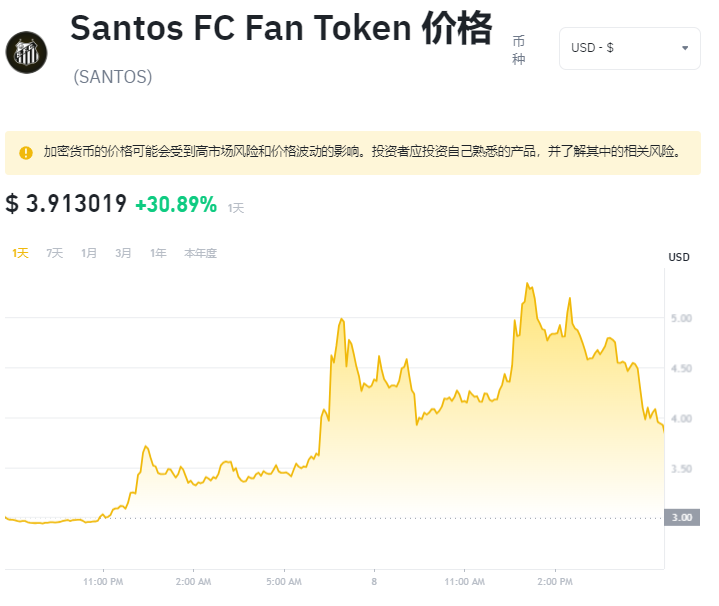Click the yellow warning exclamation icon
Image resolution: width=719 pixels, height=606 pixels.
pos(26,153)
